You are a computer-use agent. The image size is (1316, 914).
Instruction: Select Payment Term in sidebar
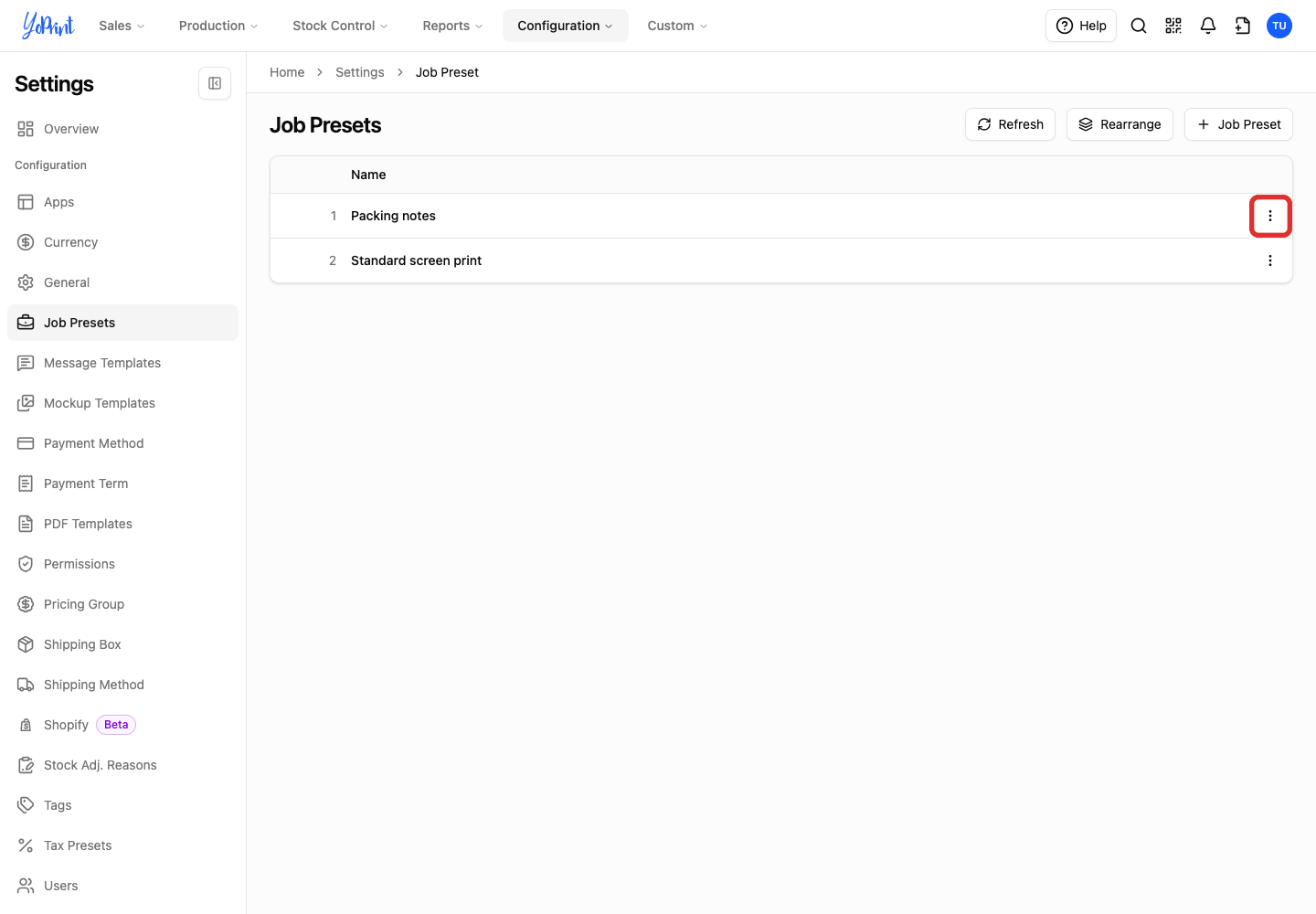[122, 484]
